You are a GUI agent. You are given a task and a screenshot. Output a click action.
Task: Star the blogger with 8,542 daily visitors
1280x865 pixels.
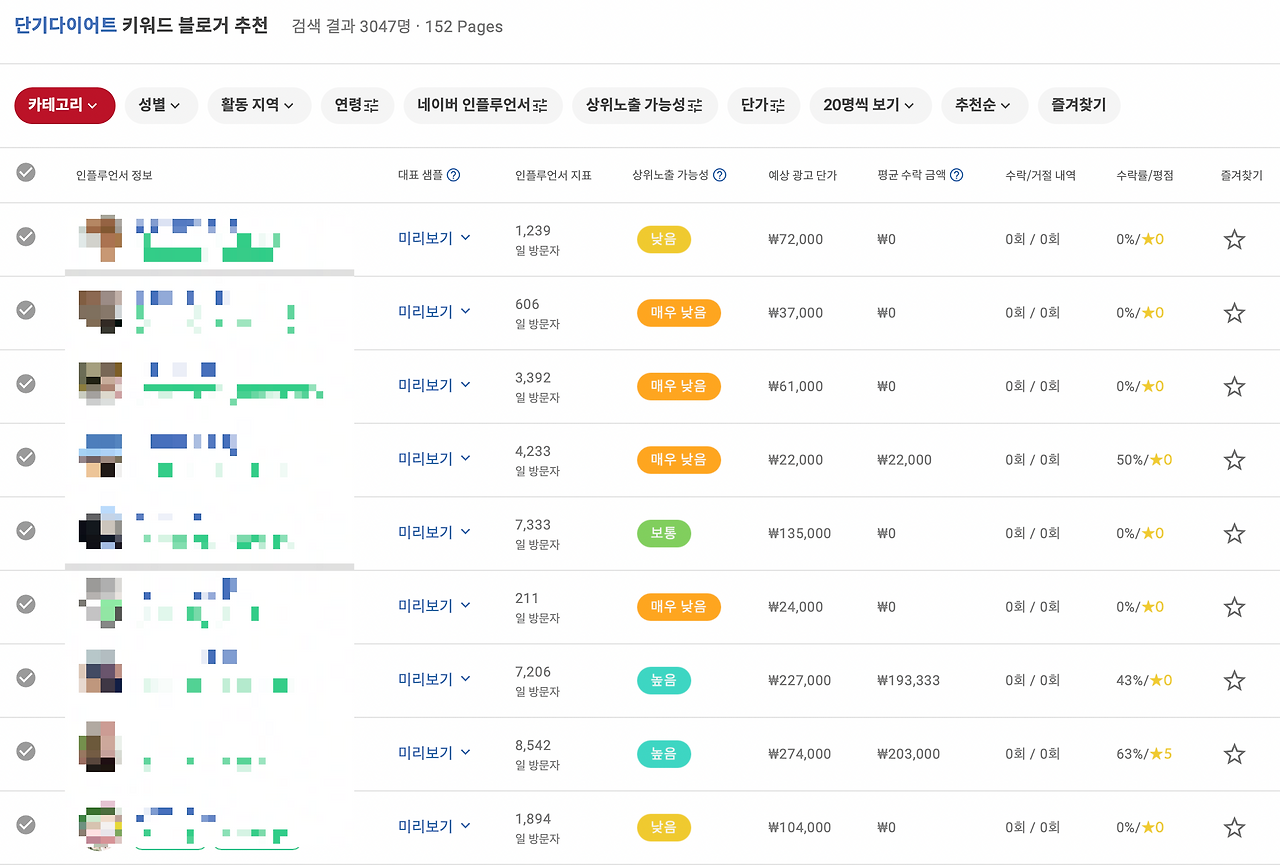coord(1234,753)
